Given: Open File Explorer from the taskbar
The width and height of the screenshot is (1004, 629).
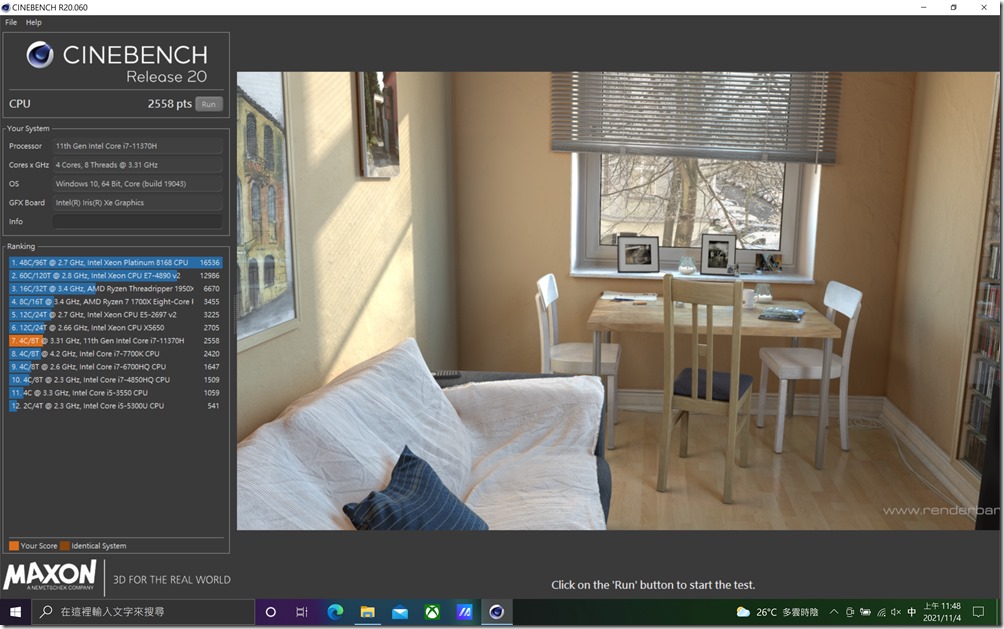Looking at the screenshot, I should [367, 611].
